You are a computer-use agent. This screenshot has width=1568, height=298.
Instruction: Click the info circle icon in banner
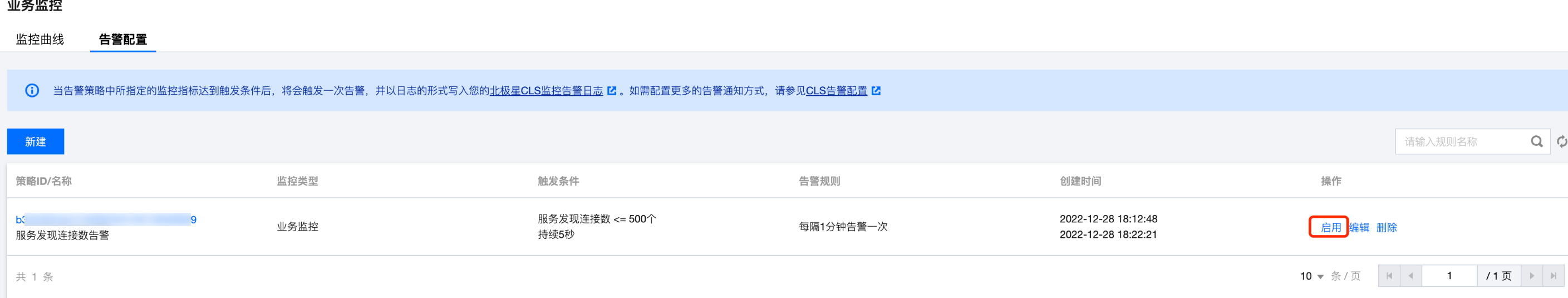click(x=32, y=91)
